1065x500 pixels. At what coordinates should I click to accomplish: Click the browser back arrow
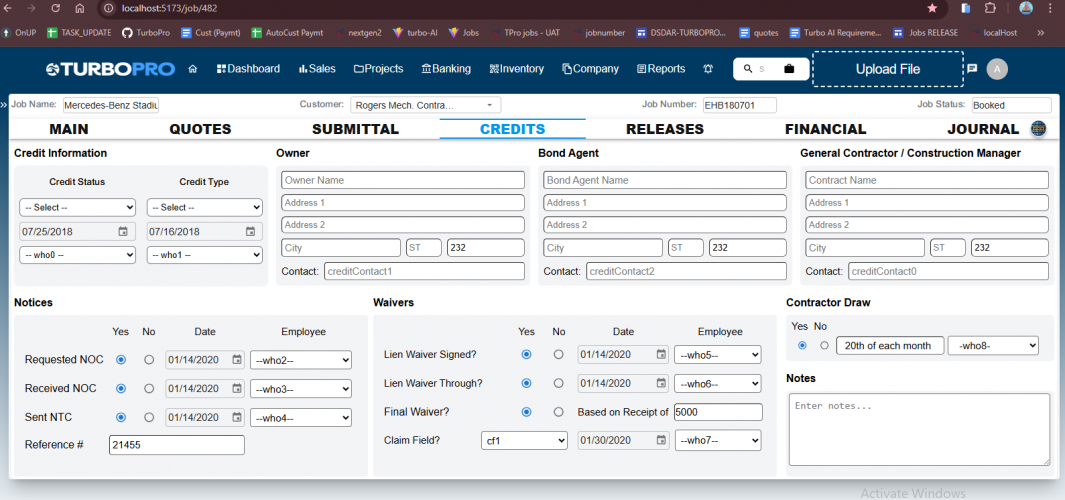pyautogui.click(x=7, y=8)
